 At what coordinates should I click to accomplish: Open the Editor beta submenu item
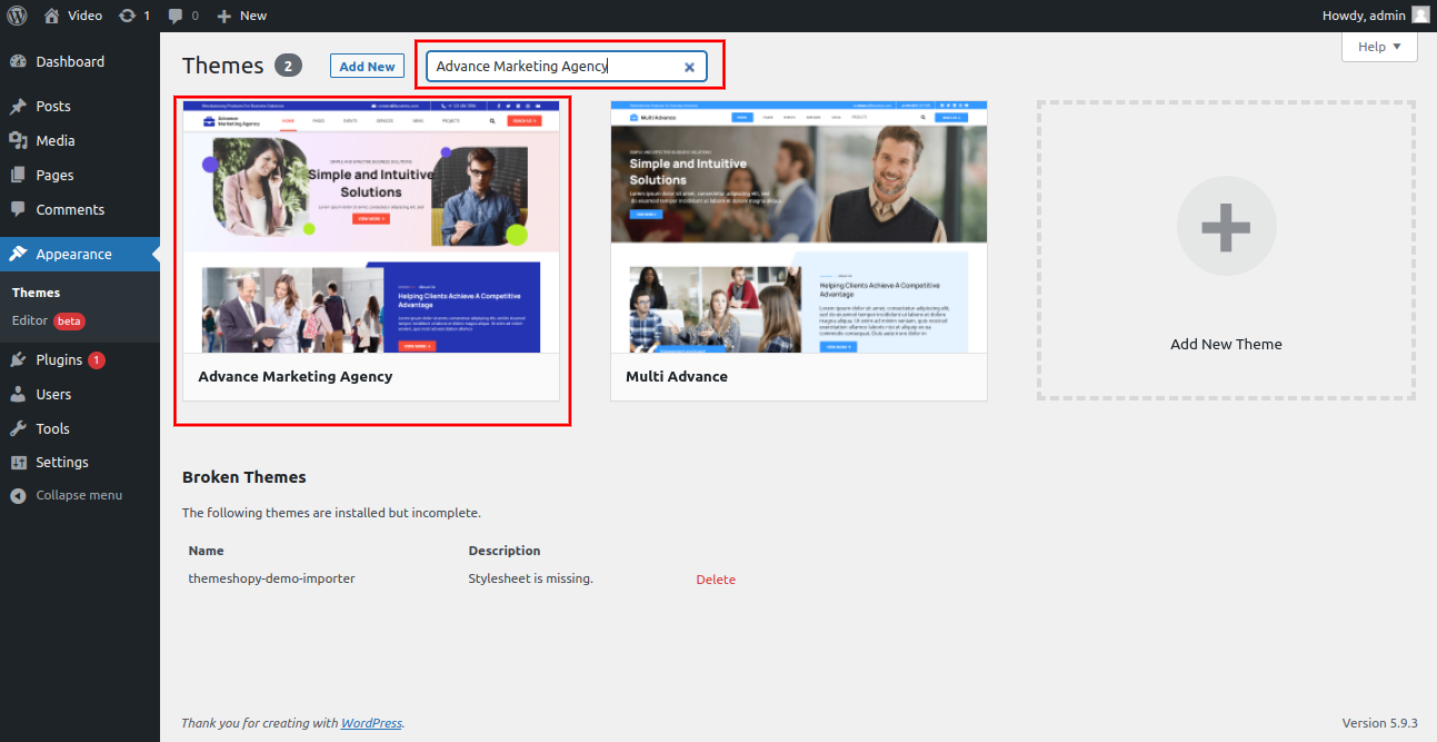(x=30, y=321)
